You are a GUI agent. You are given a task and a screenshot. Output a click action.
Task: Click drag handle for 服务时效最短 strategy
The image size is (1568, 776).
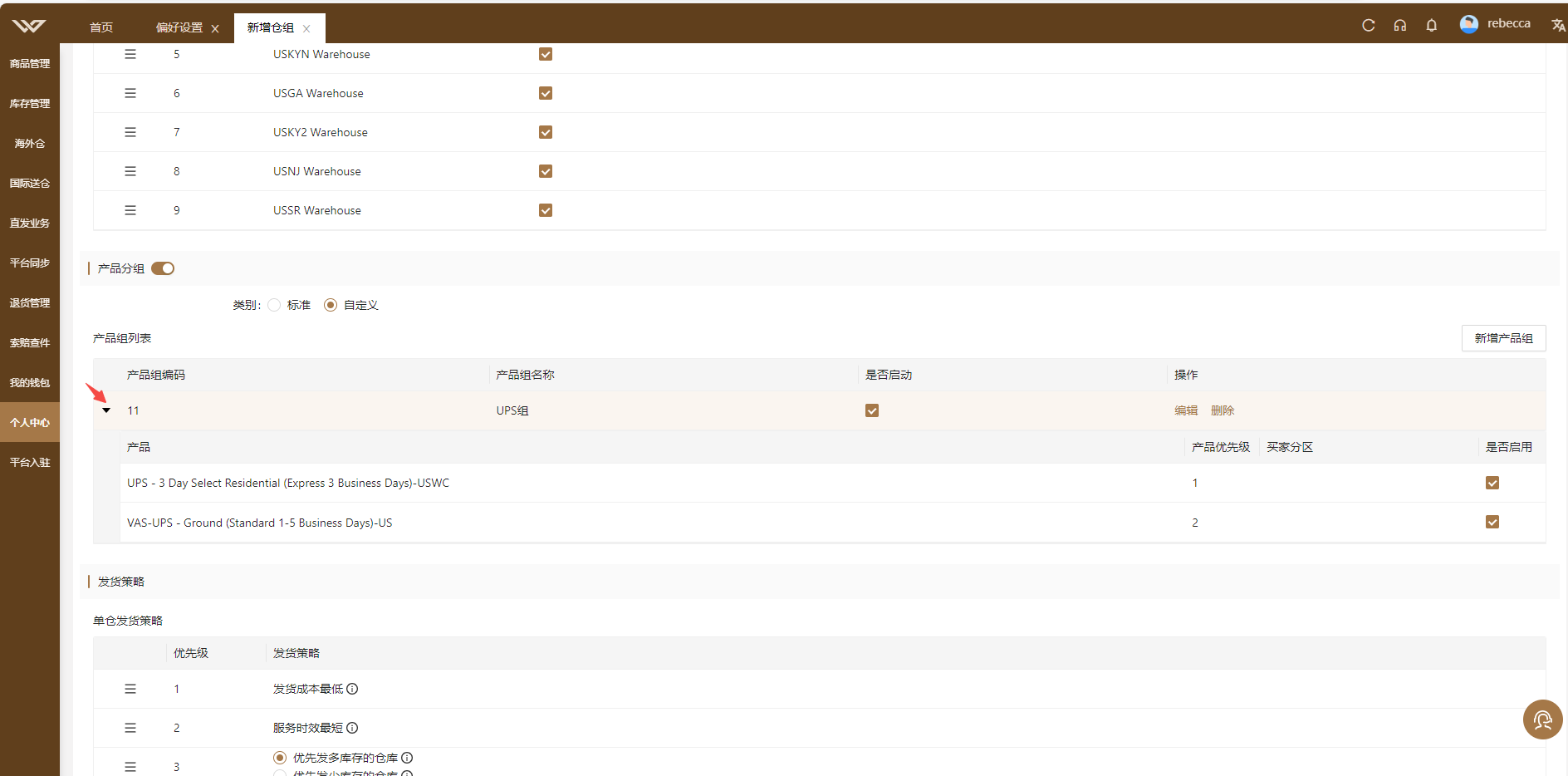[x=130, y=728]
